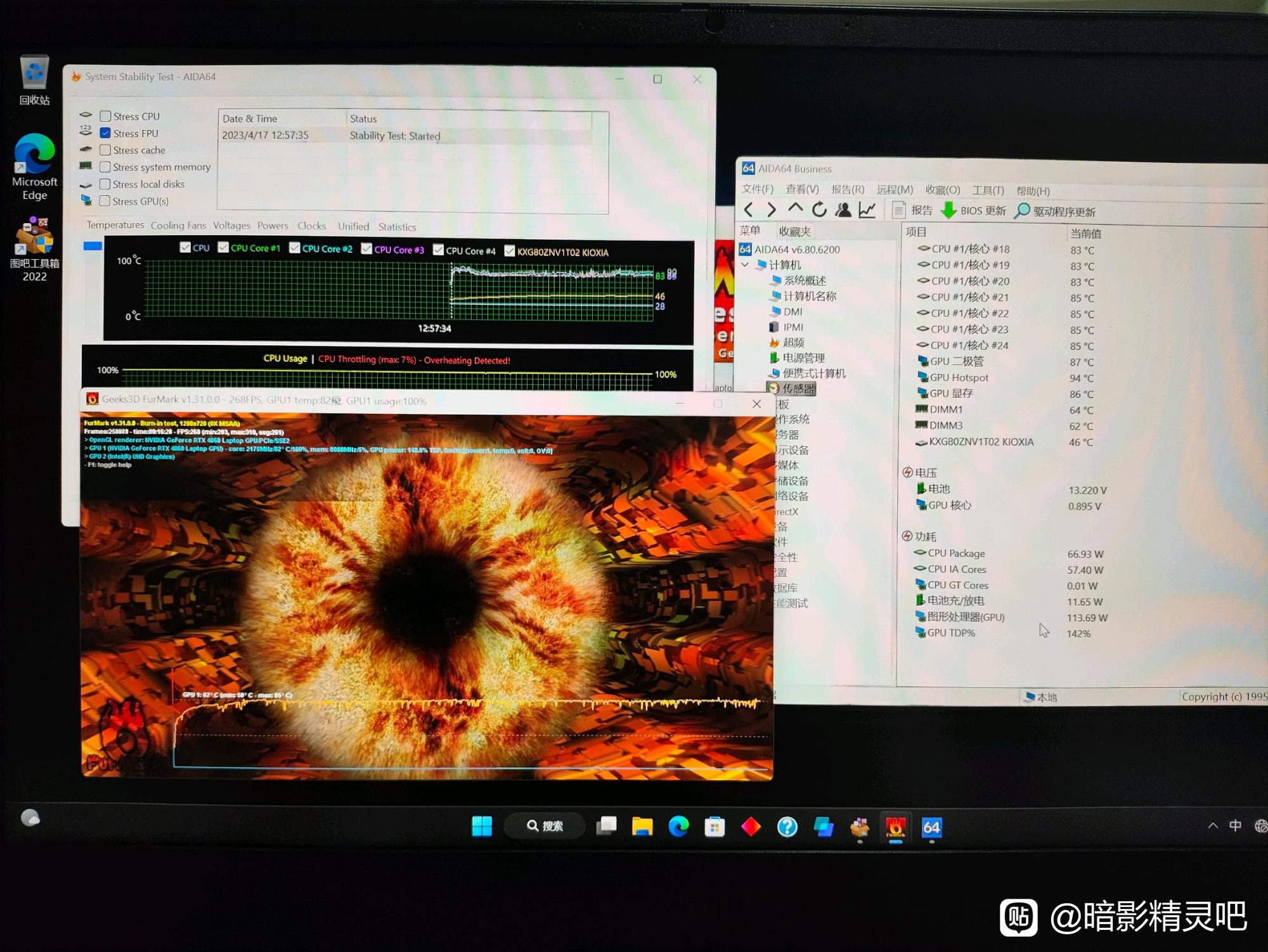Switch to the Cooling Fans tab
The height and width of the screenshot is (952, 1268).
[178, 226]
